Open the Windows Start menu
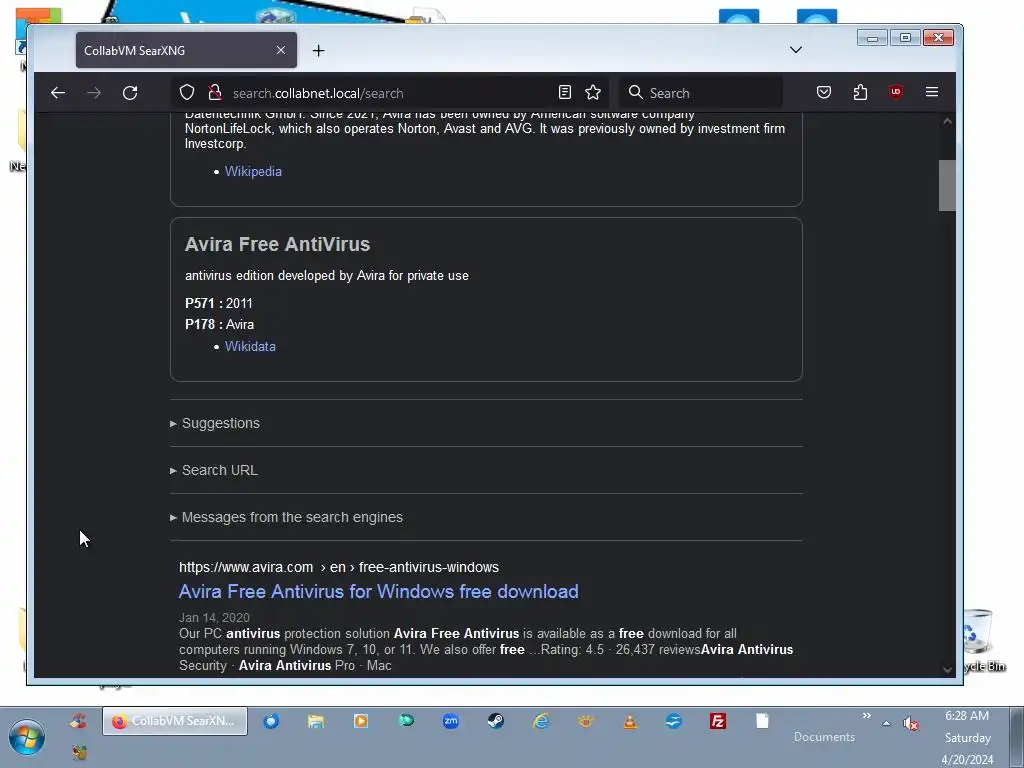This screenshot has width=1024, height=768. (27, 738)
